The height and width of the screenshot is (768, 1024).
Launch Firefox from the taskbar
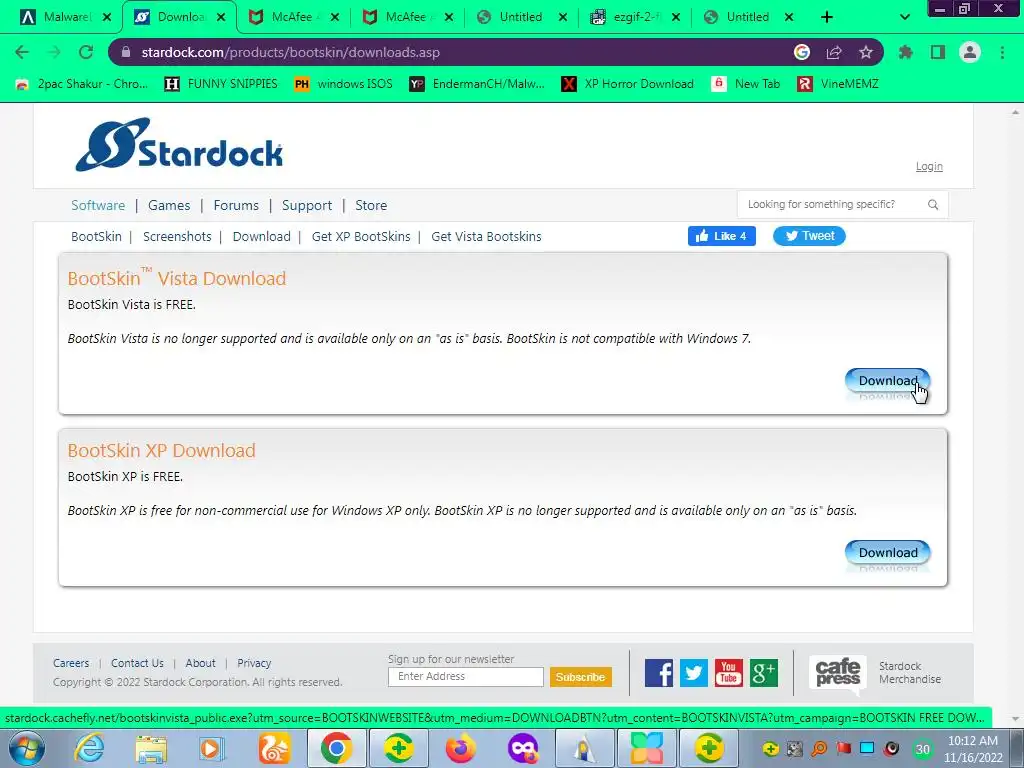point(460,748)
